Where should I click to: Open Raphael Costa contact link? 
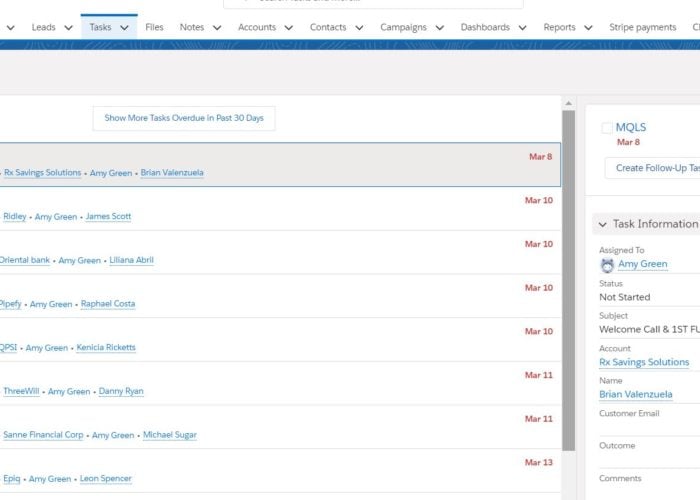108,304
